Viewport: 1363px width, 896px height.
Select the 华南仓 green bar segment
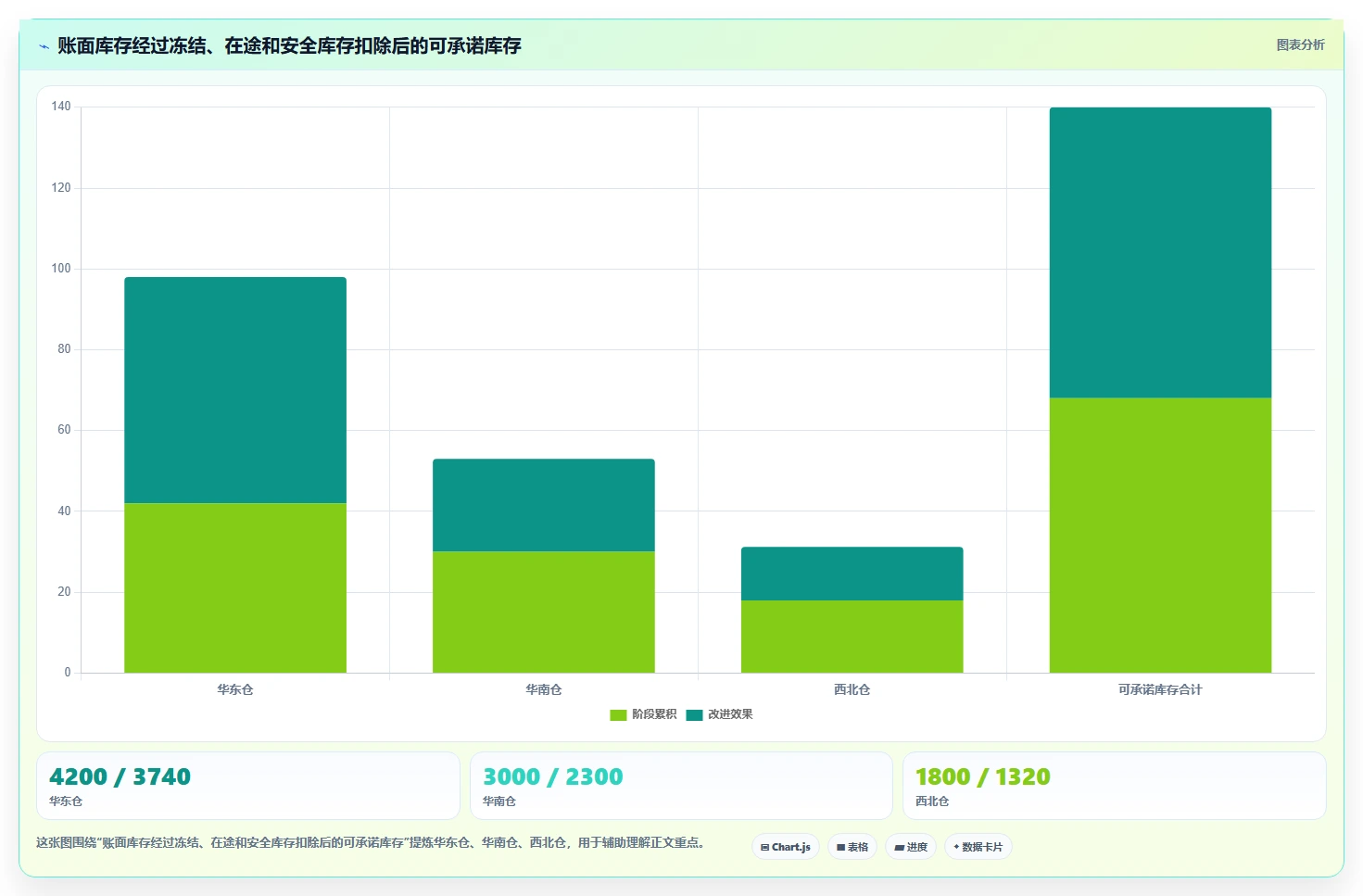[544, 612]
